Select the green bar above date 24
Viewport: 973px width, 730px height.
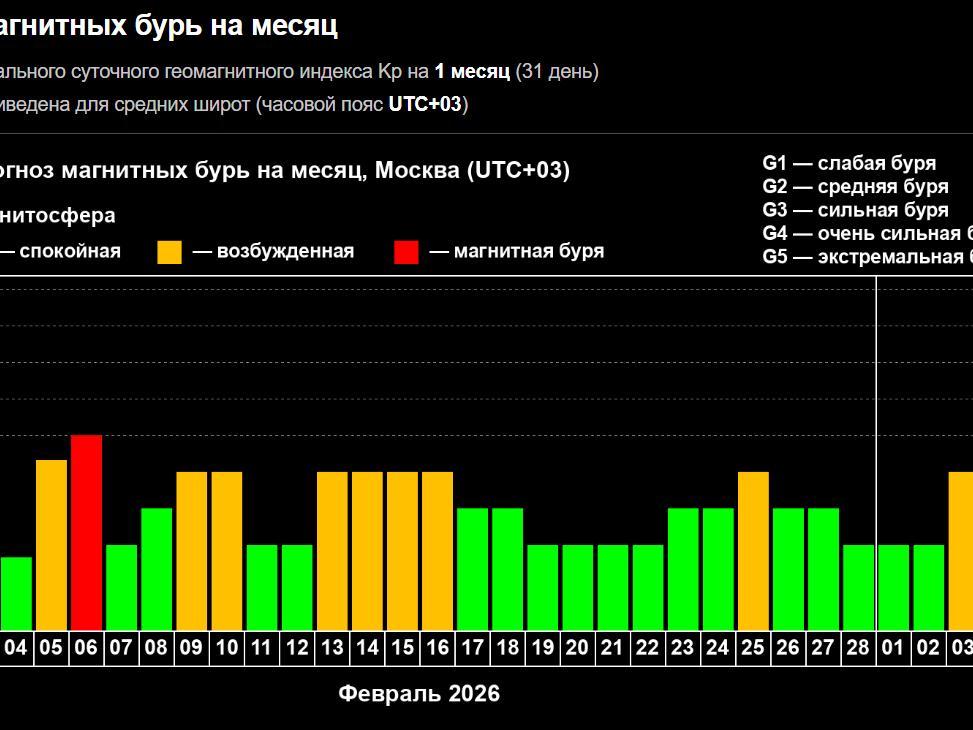[x=718, y=569]
